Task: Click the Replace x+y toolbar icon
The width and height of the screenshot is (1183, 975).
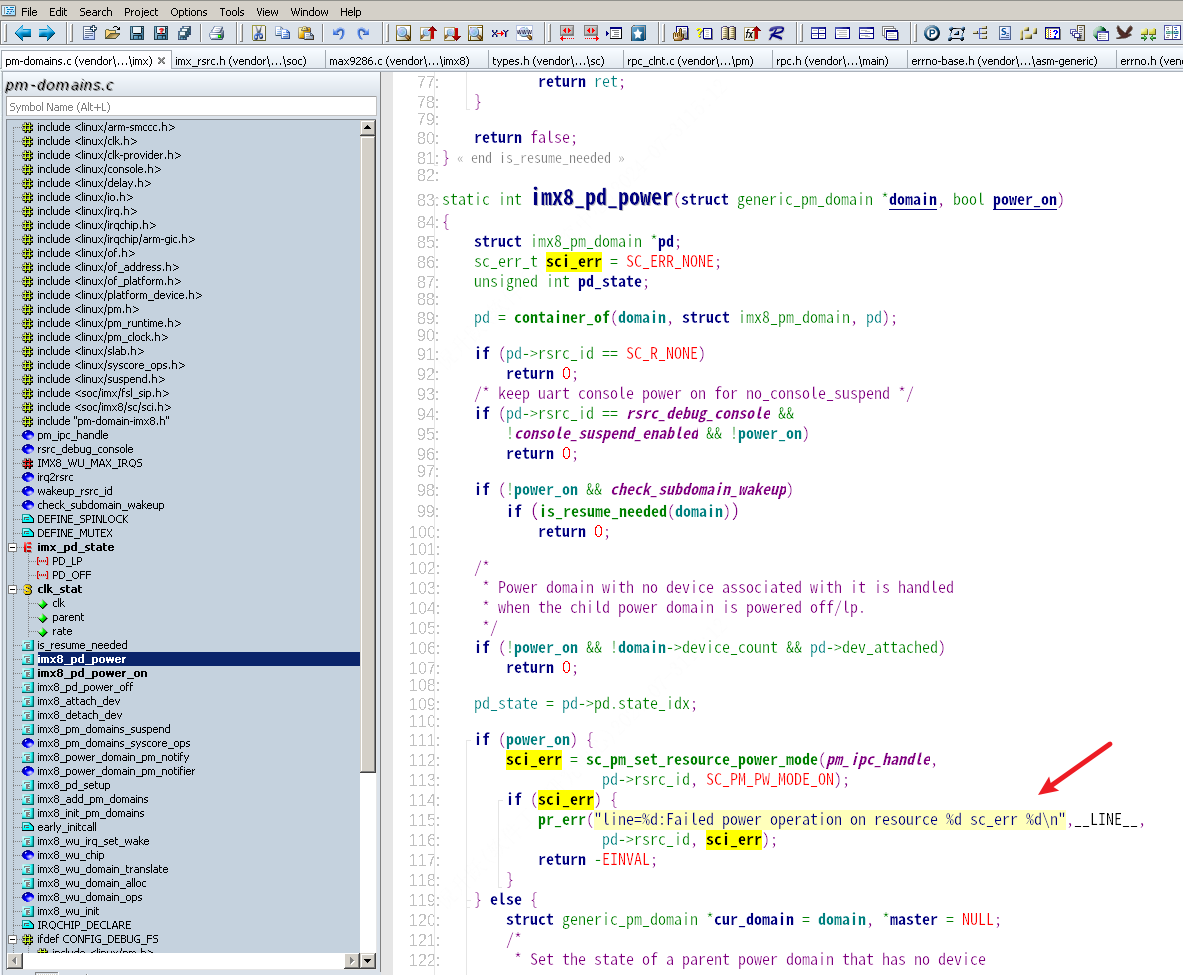Action: (x=501, y=33)
